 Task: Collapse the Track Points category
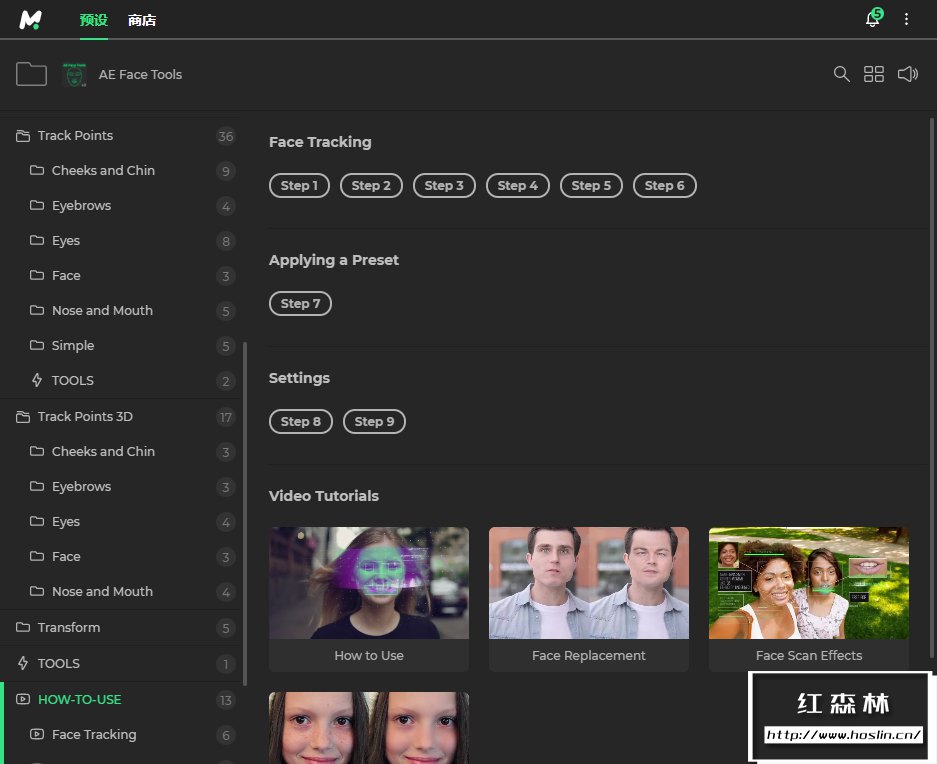(121, 136)
